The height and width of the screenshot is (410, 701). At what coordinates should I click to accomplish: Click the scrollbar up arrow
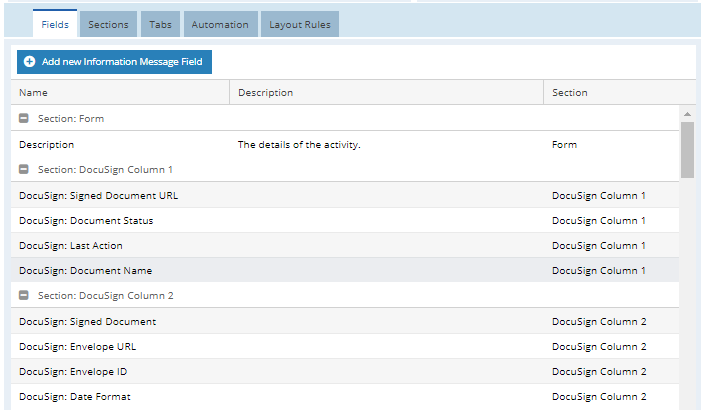[687, 114]
